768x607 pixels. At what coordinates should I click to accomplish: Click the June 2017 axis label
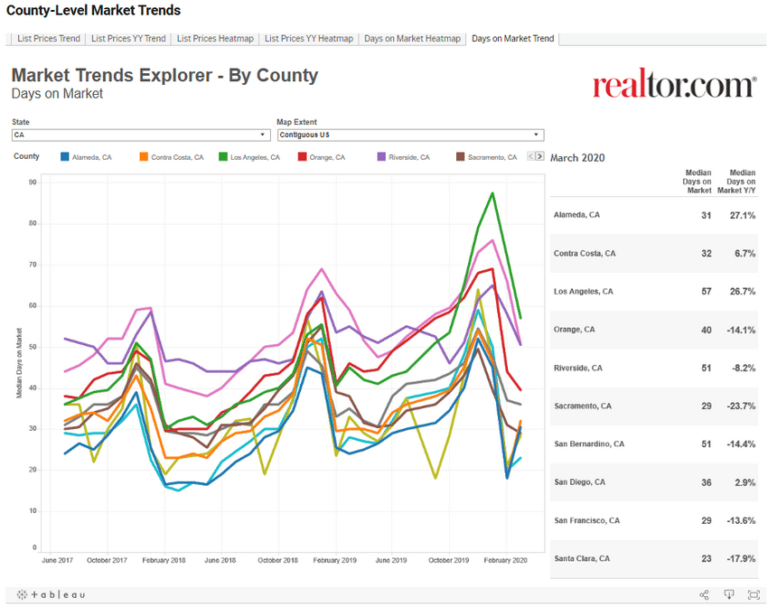57,560
